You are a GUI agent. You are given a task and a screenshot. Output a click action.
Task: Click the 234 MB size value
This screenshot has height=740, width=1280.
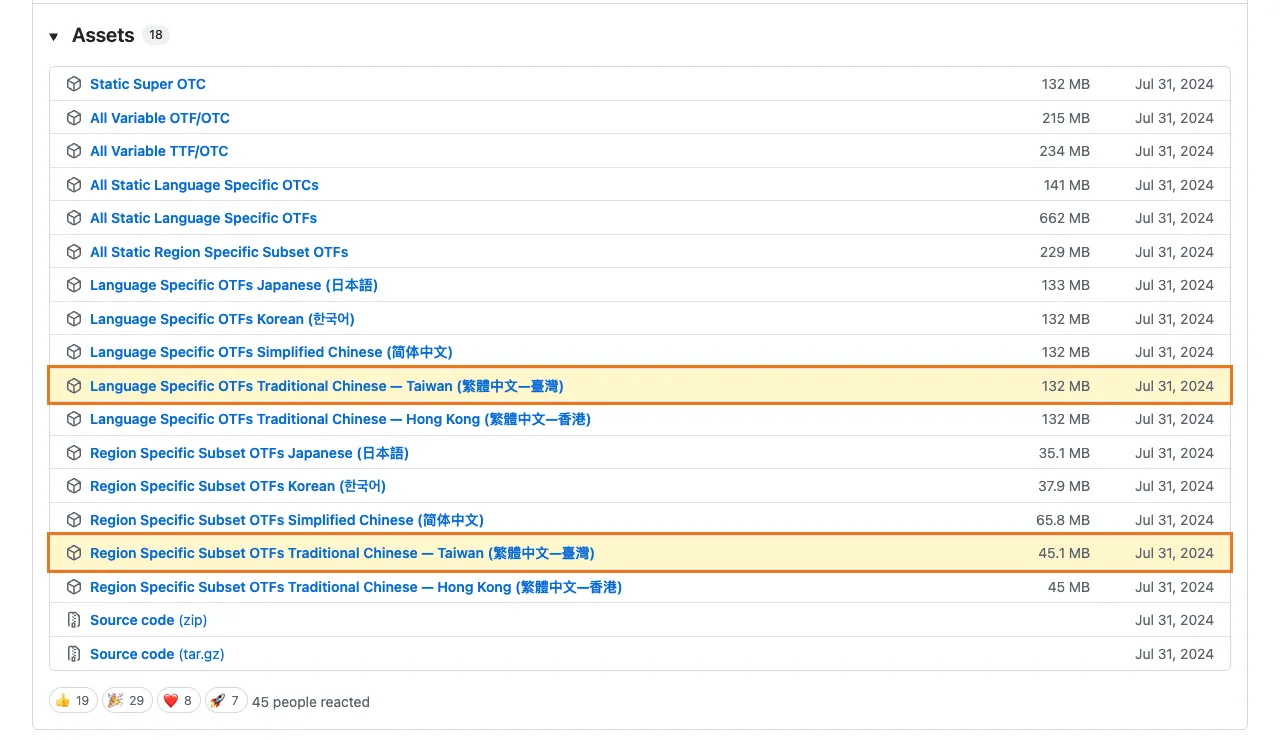[1065, 151]
